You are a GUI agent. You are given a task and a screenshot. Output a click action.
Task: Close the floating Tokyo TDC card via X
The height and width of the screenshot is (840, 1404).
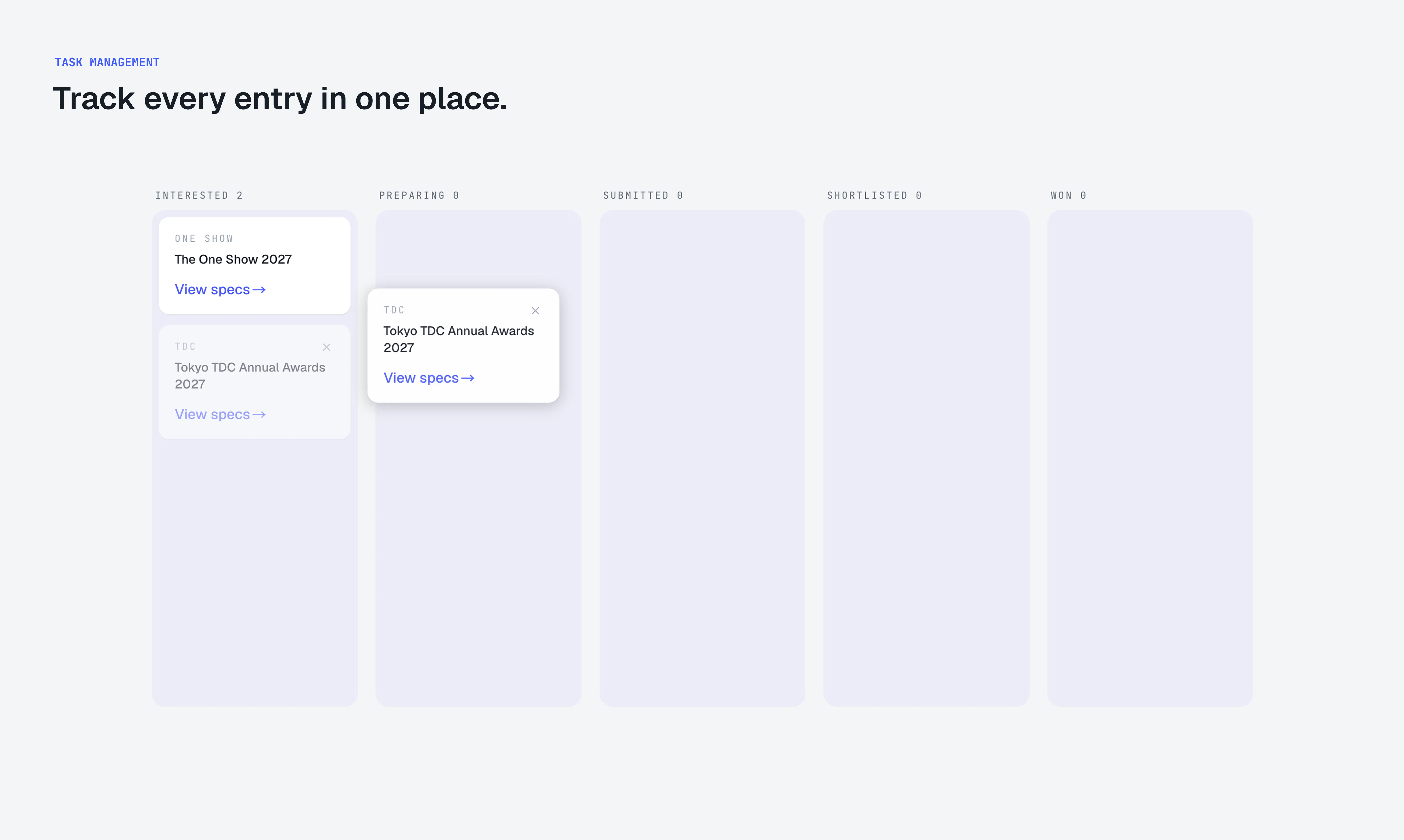tap(535, 311)
